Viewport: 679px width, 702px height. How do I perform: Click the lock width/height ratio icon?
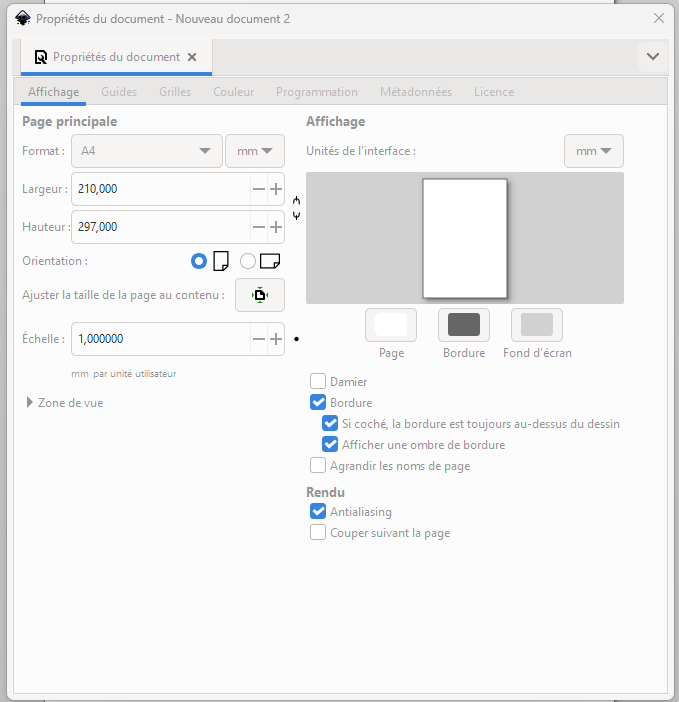coord(296,208)
